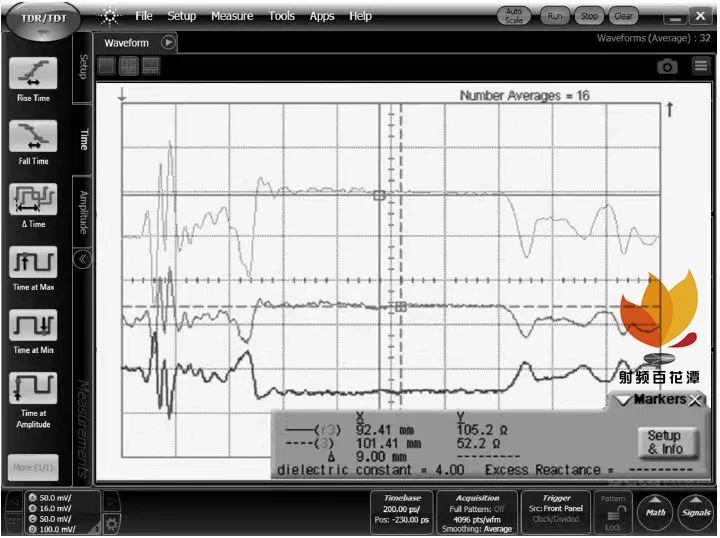Click the Stop button
Screen dimensions: 720x538
pos(589,16)
